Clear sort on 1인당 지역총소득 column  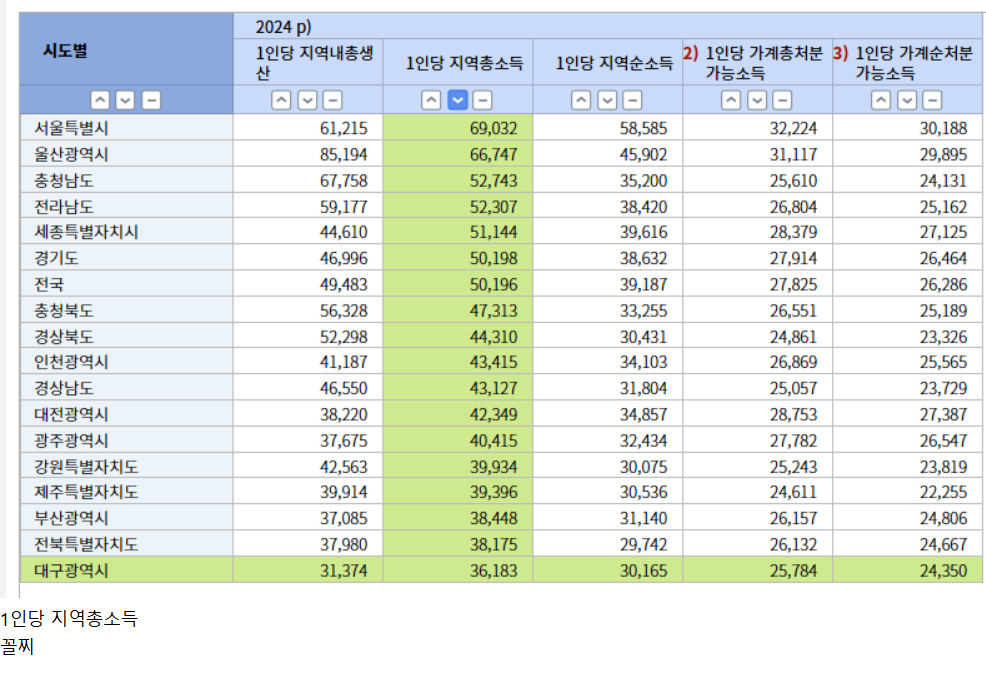(x=482, y=100)
